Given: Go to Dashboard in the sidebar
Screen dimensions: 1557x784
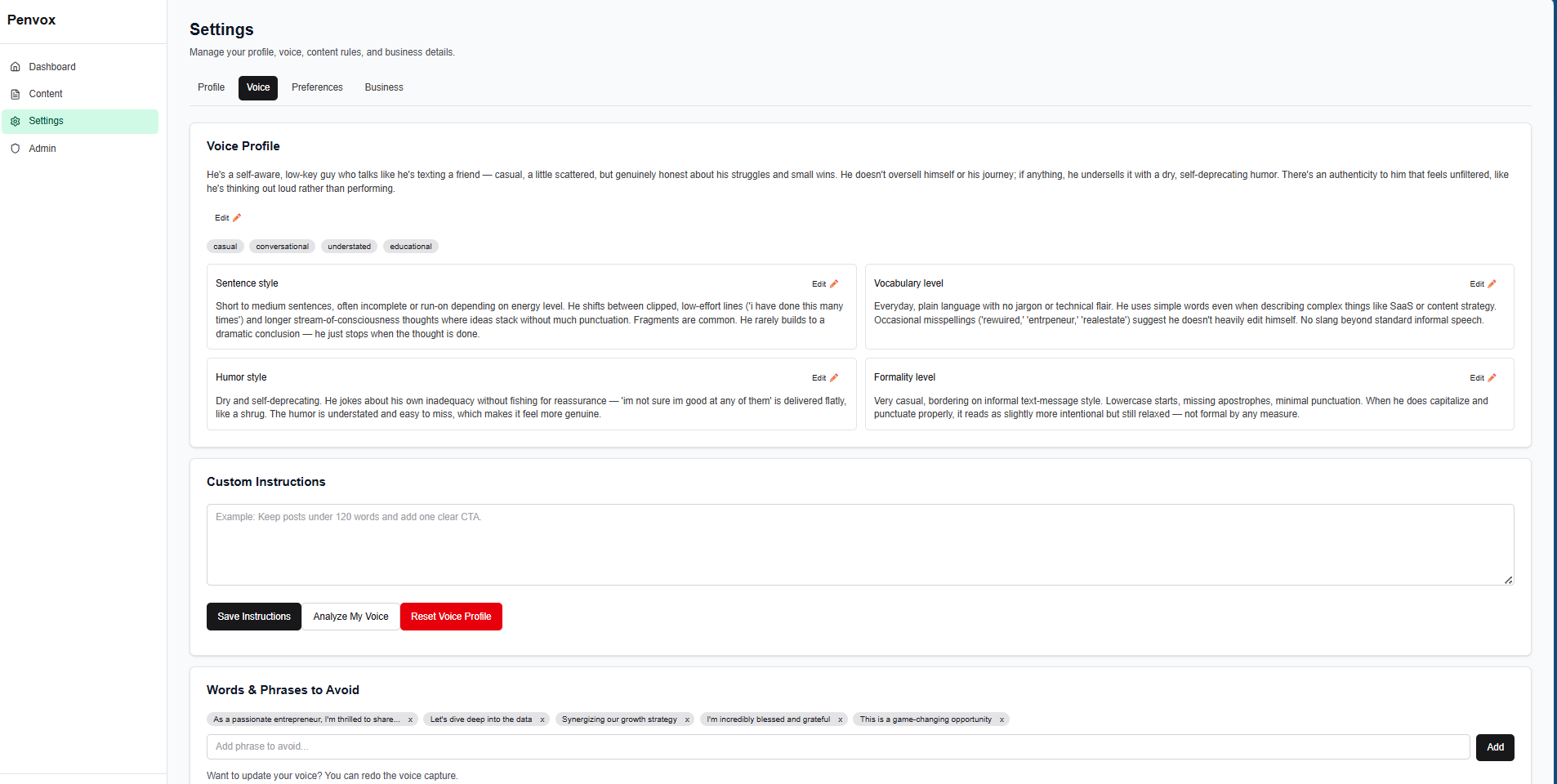Looking at the screenshot, I should 80,67.
